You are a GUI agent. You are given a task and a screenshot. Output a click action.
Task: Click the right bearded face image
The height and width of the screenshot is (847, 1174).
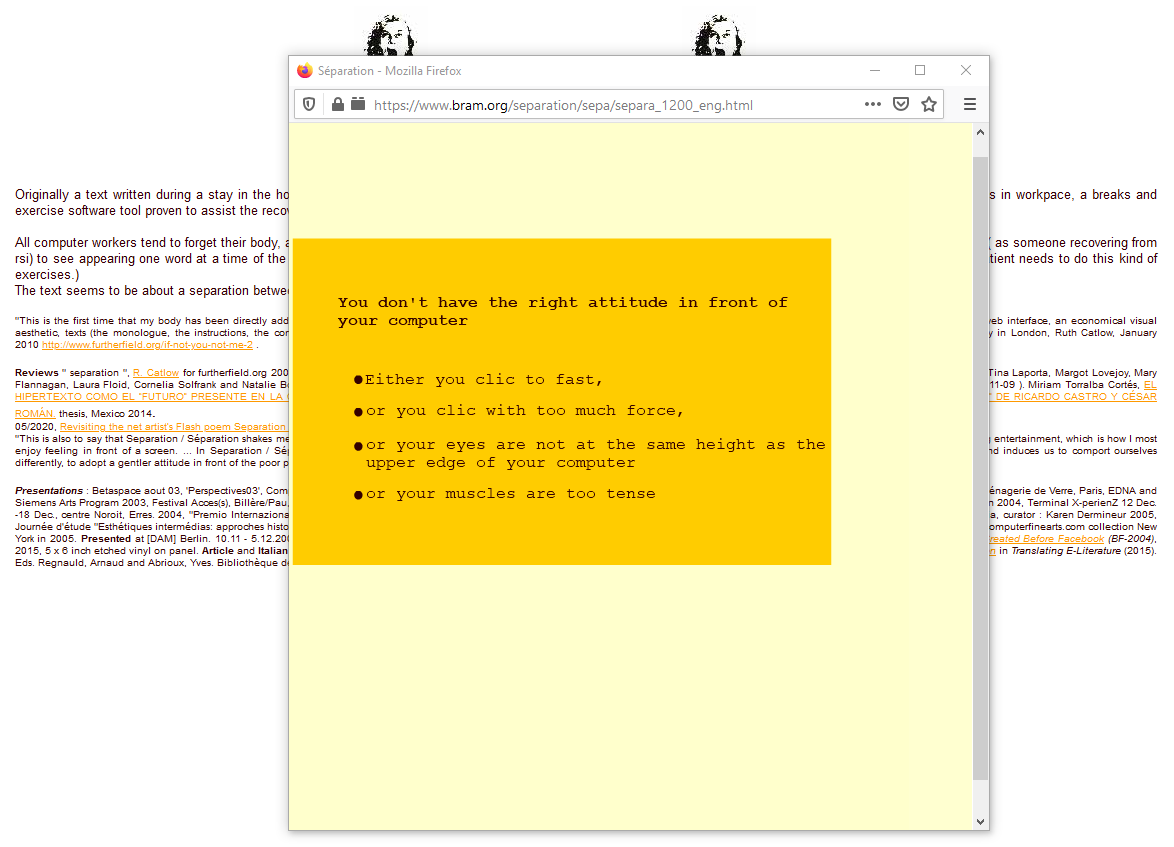[718, 36]
